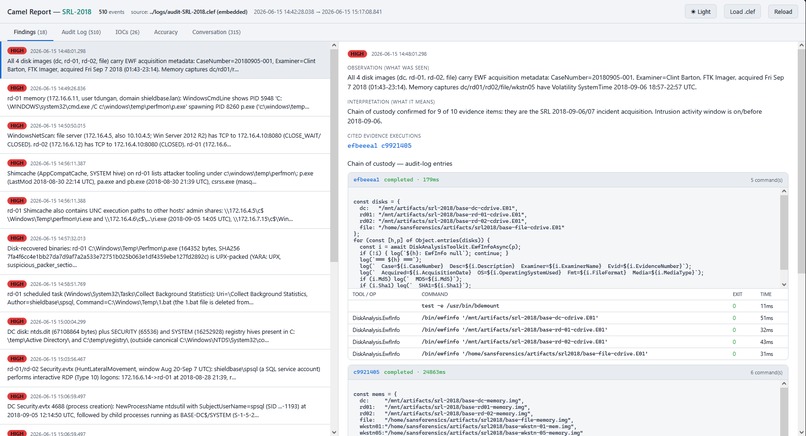Screen dimensions: 806x436
Task: Click the efbeeea1 code block scrollbar
Action: (784, 232)
